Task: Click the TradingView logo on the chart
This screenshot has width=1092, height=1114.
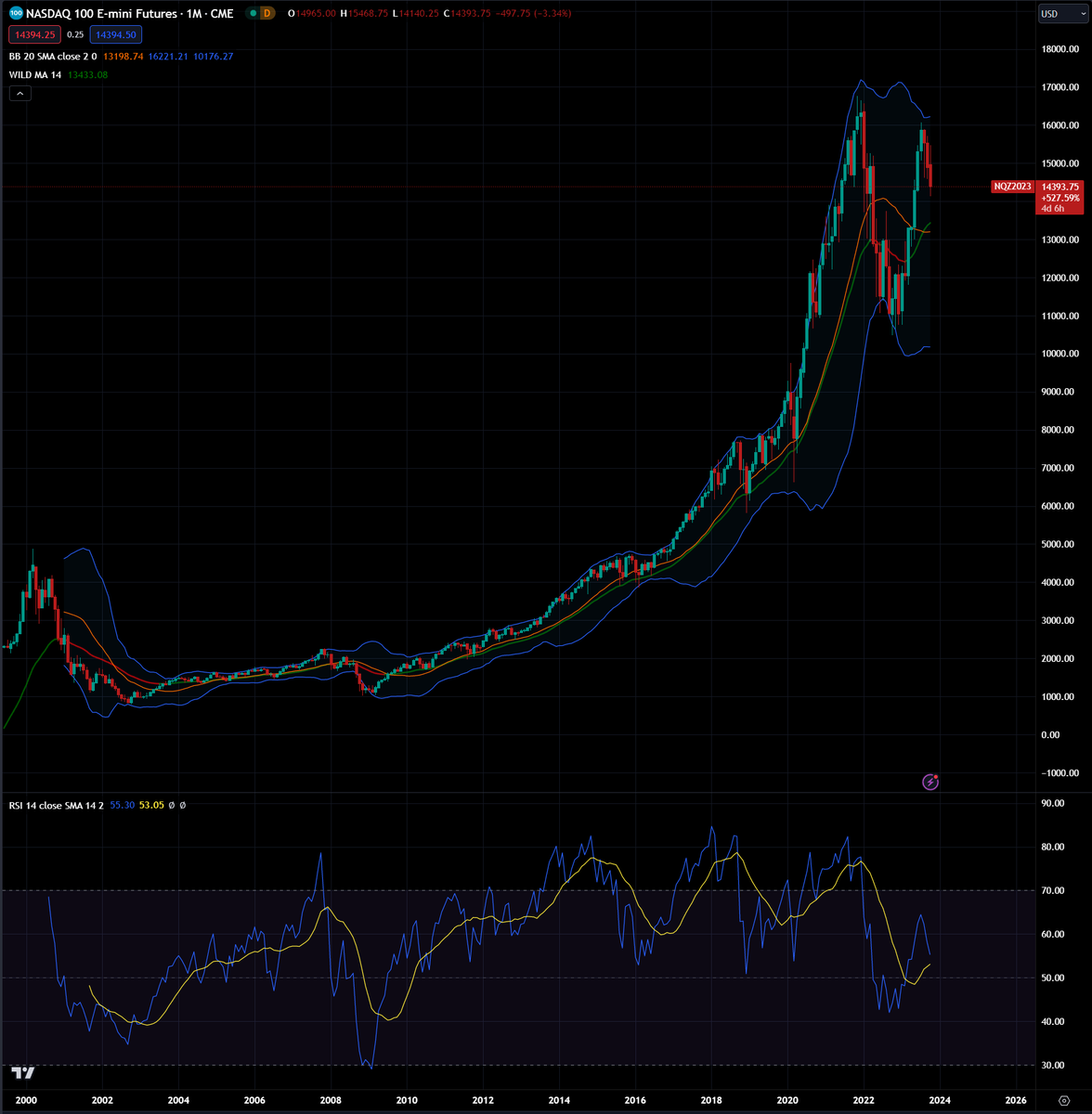Action: click(x=23, y=1072)
